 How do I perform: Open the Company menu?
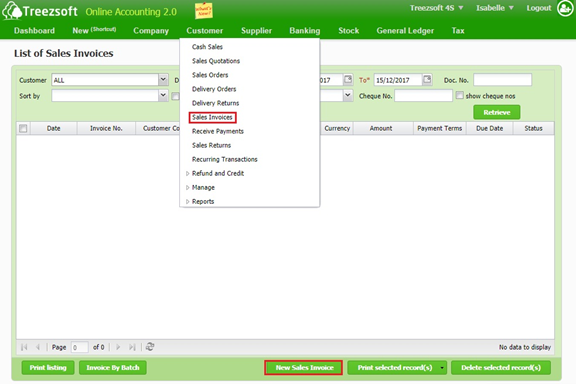151,30
